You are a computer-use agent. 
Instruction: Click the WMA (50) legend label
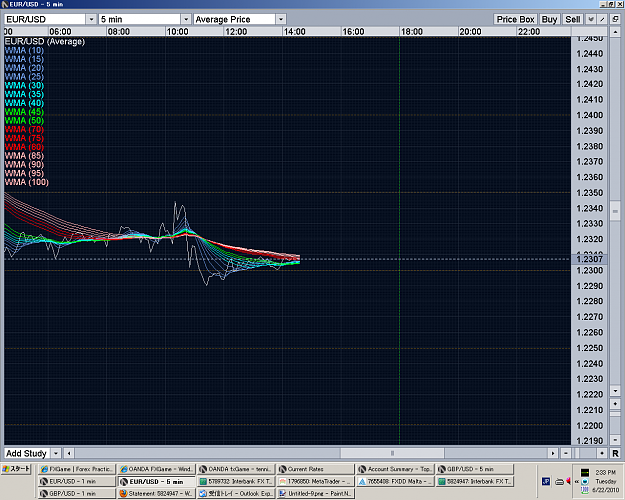tap(24, 120)
